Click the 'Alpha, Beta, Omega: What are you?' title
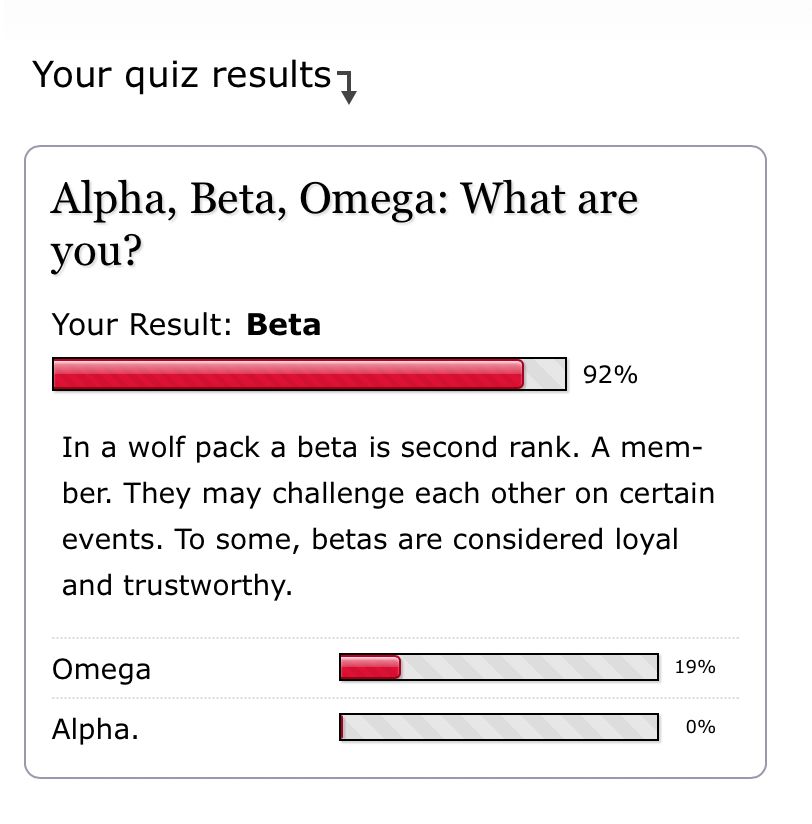 (344, 224)
